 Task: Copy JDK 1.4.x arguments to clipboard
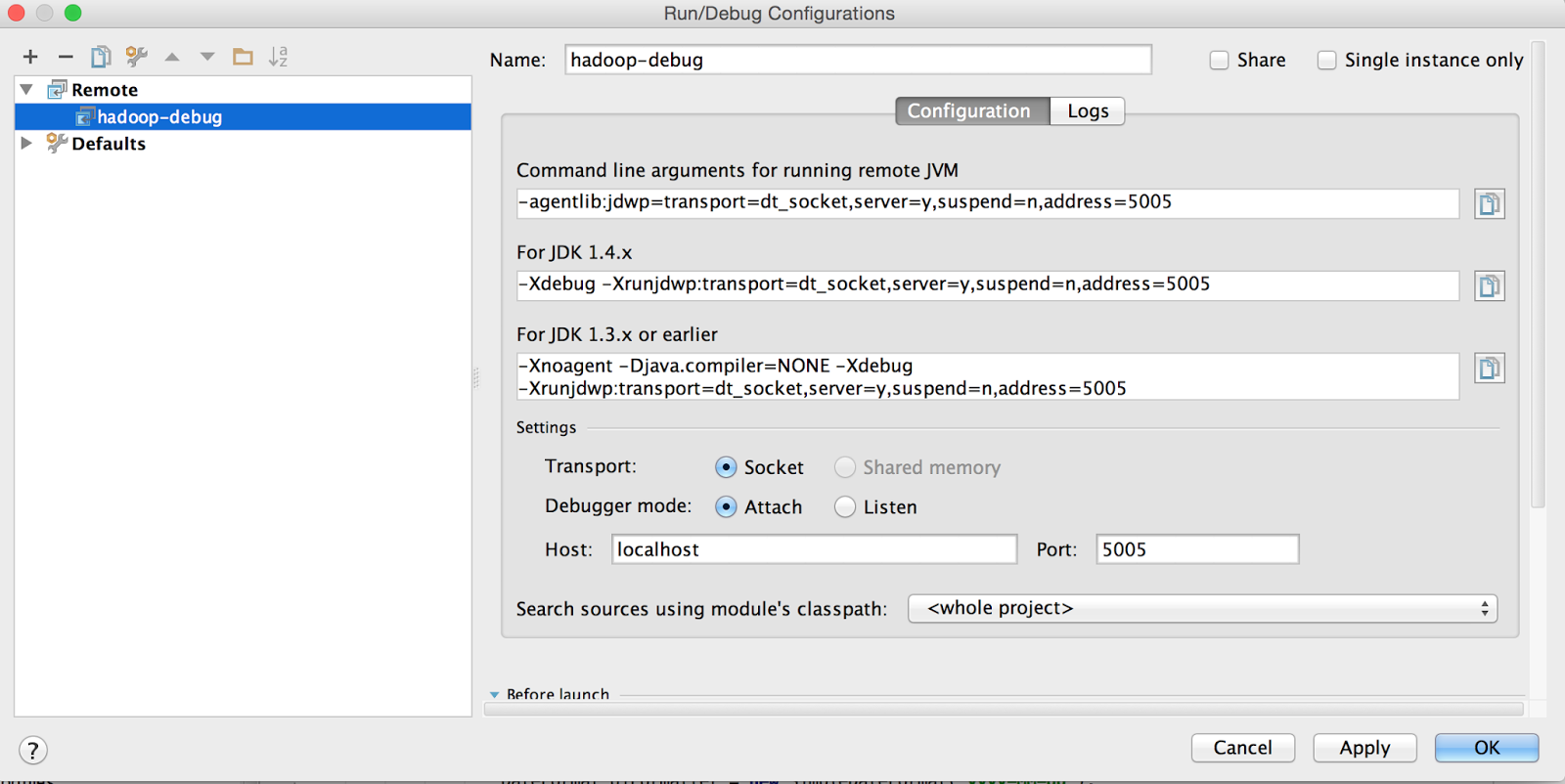click(1489, 285)
